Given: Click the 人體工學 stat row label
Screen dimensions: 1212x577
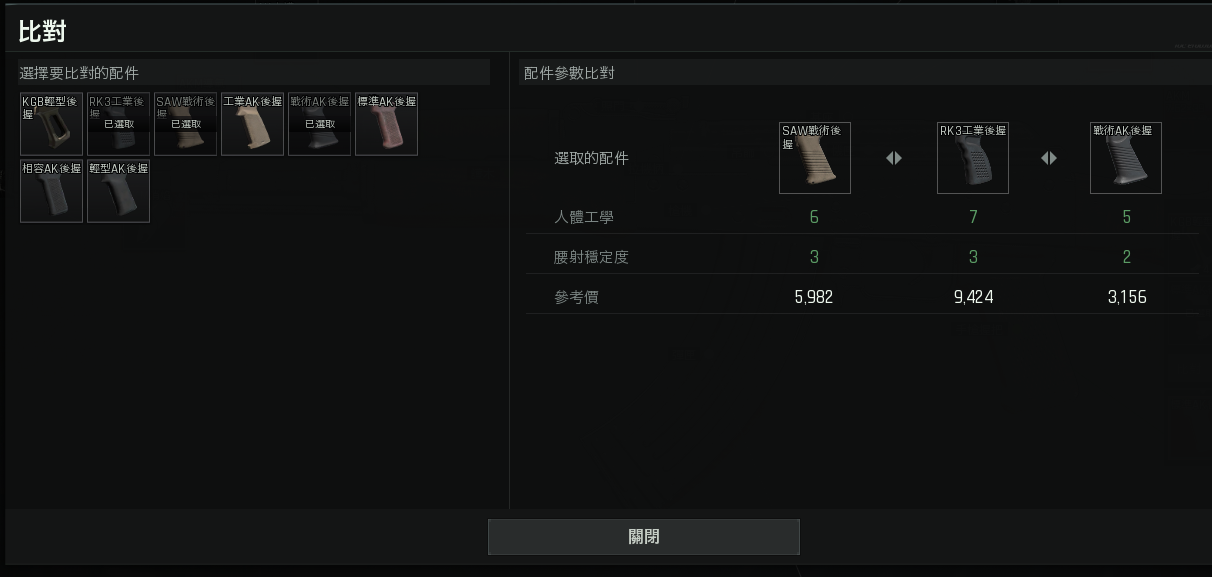Looking at the screenshot, I should click(584, 217).
